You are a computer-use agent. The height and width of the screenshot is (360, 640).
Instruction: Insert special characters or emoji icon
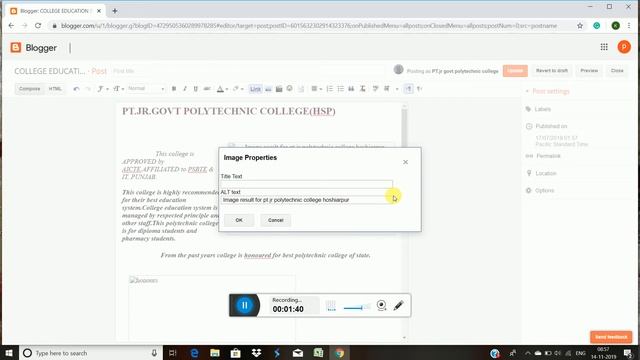289,89
